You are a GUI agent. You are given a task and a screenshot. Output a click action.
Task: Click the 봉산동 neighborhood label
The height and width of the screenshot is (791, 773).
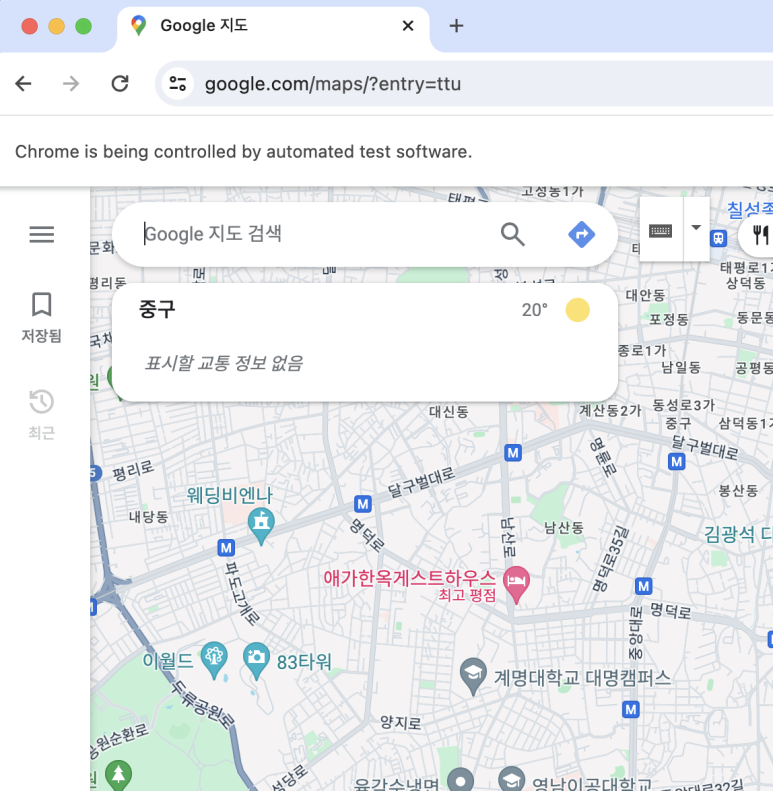[x=738, y=490]
